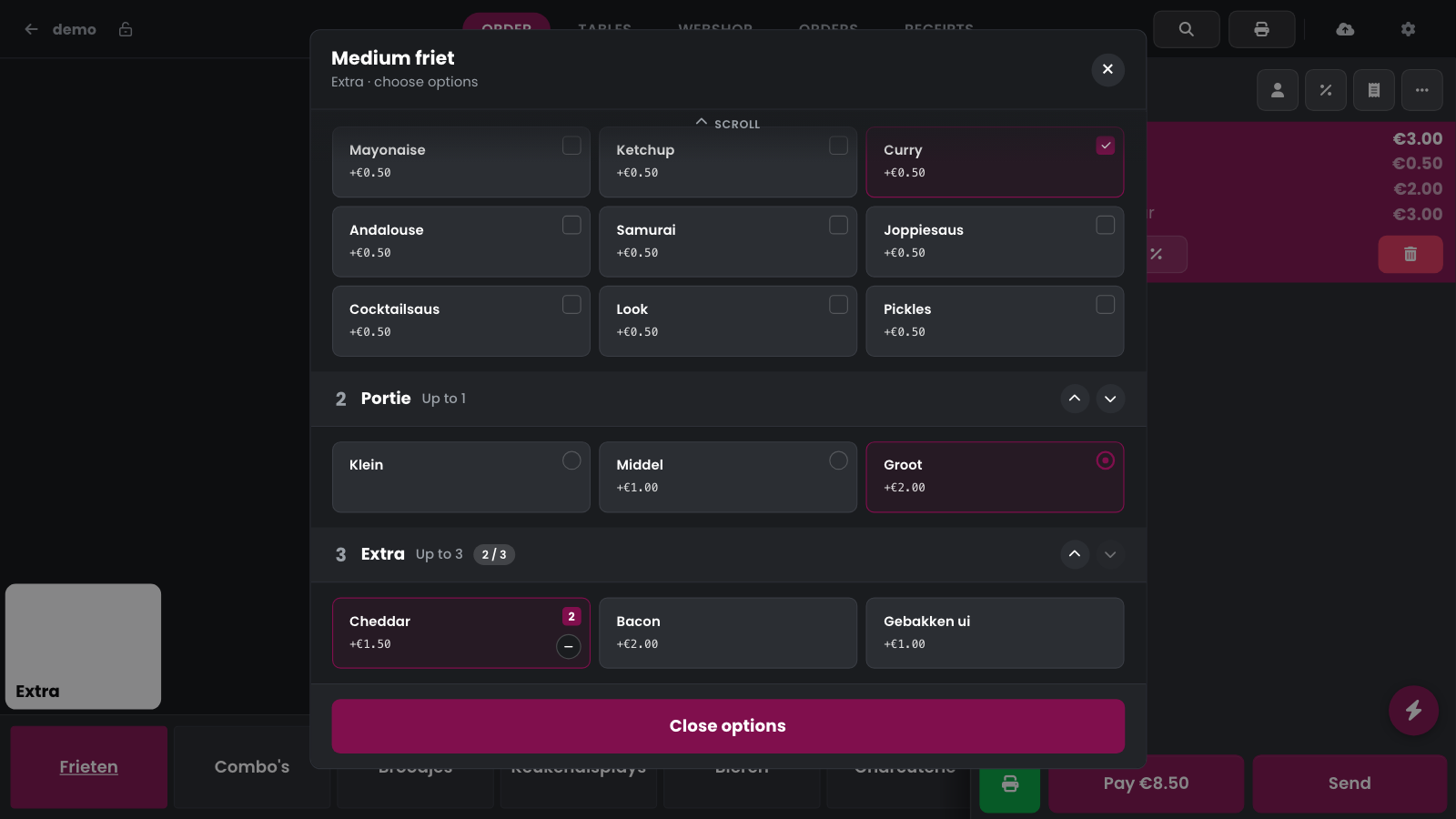This screenshot has height=819, width=1456.
Task: Check the Samurai option checkbox
Action: (838, 225)
